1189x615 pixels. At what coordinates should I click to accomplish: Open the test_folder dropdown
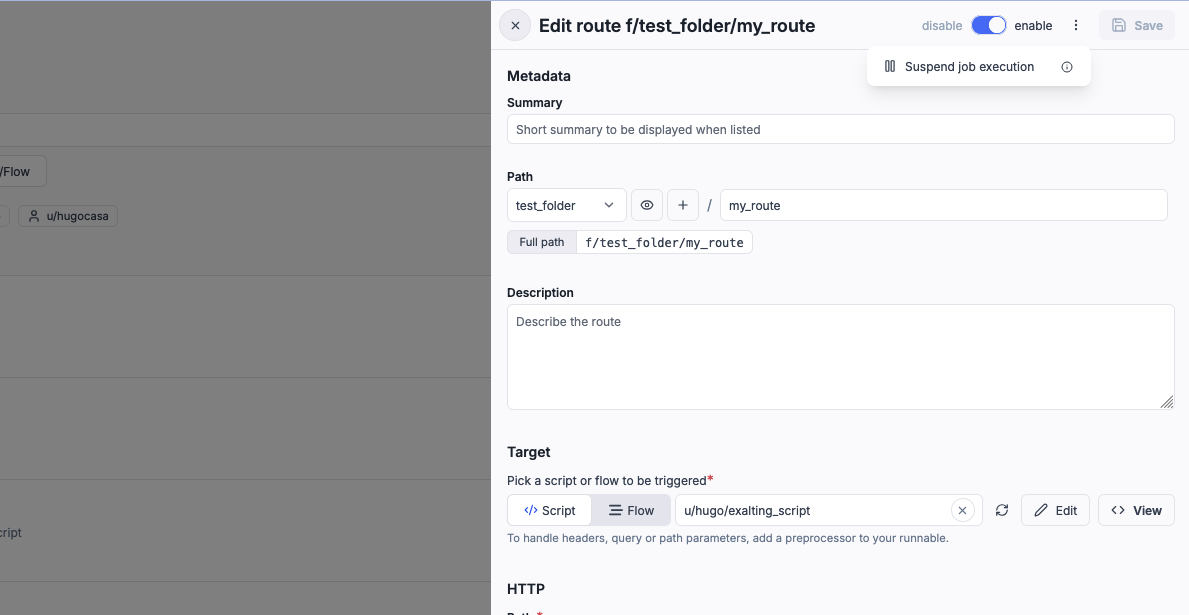coord(566,205)
